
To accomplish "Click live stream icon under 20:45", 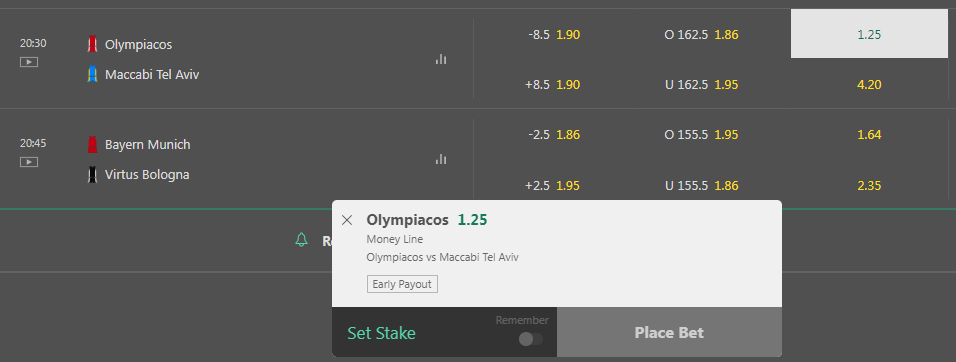I will point(29,161).
